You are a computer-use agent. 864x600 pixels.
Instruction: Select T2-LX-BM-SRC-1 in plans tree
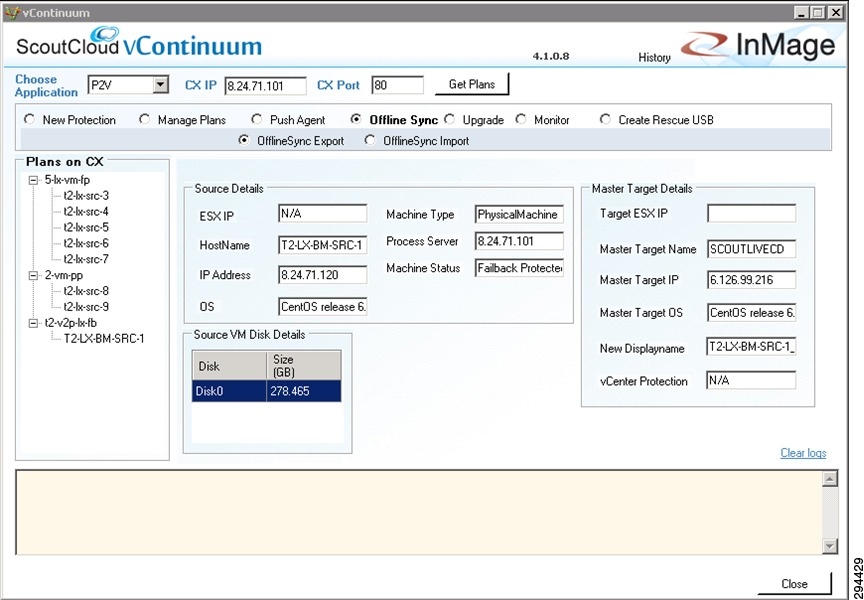(104, 339)
